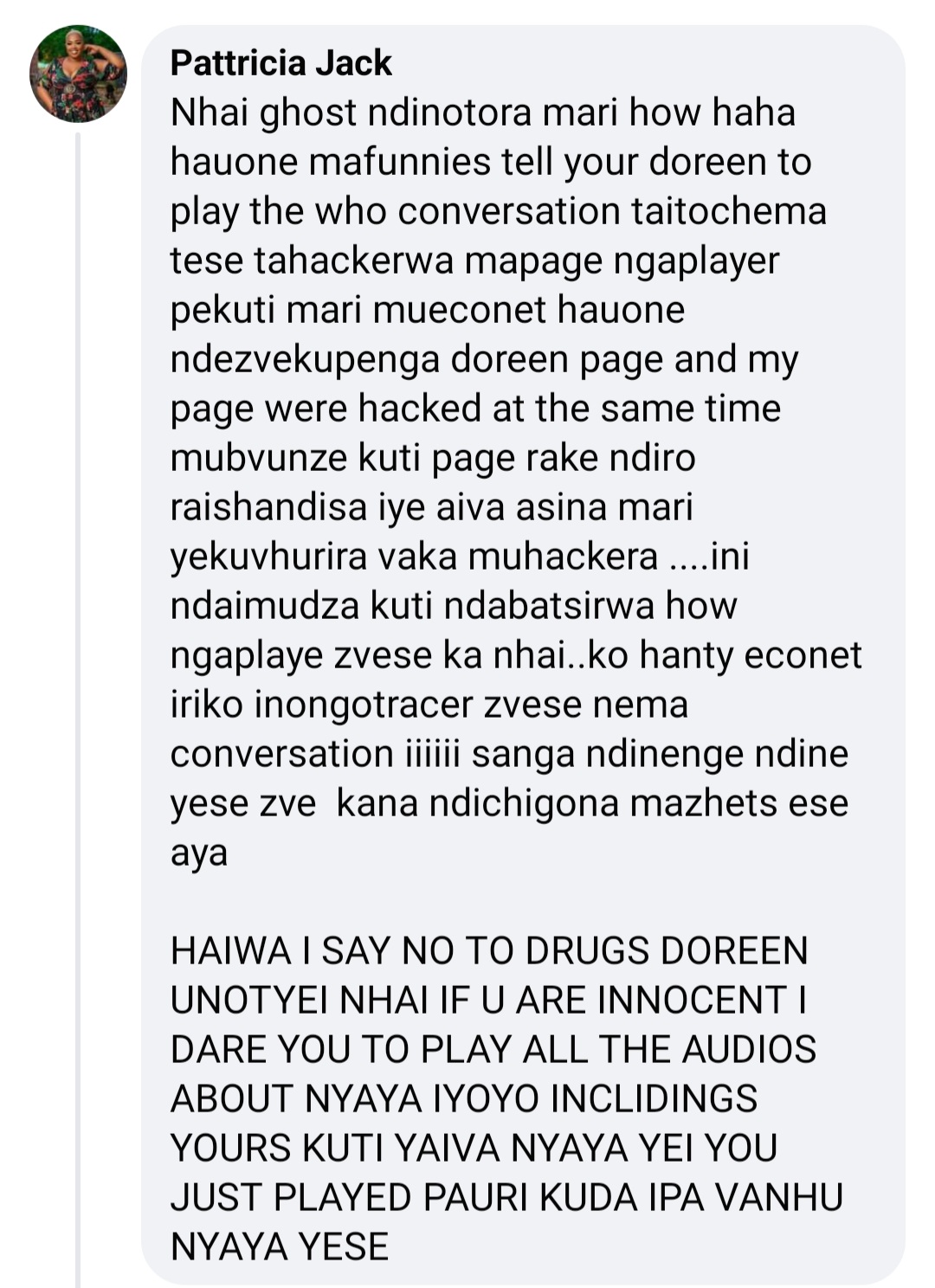This screenshot has height=1288, width=935.
Task: Click the line 'iriko inongotracer zvese nema'
Action: [x=429, y=705]
